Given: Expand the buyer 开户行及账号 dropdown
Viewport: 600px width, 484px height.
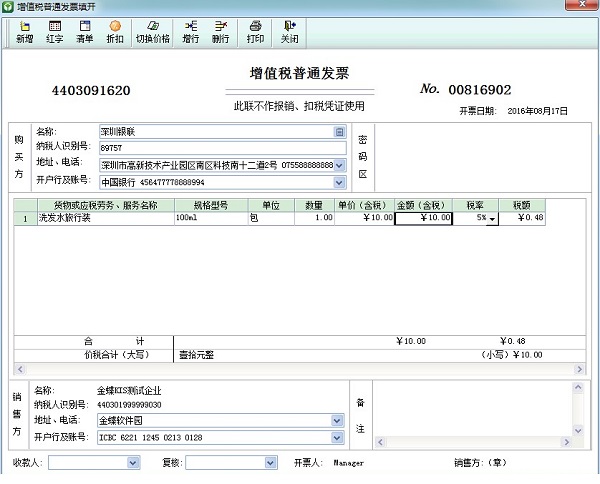Looking at the screenshot, I should 339,183.
